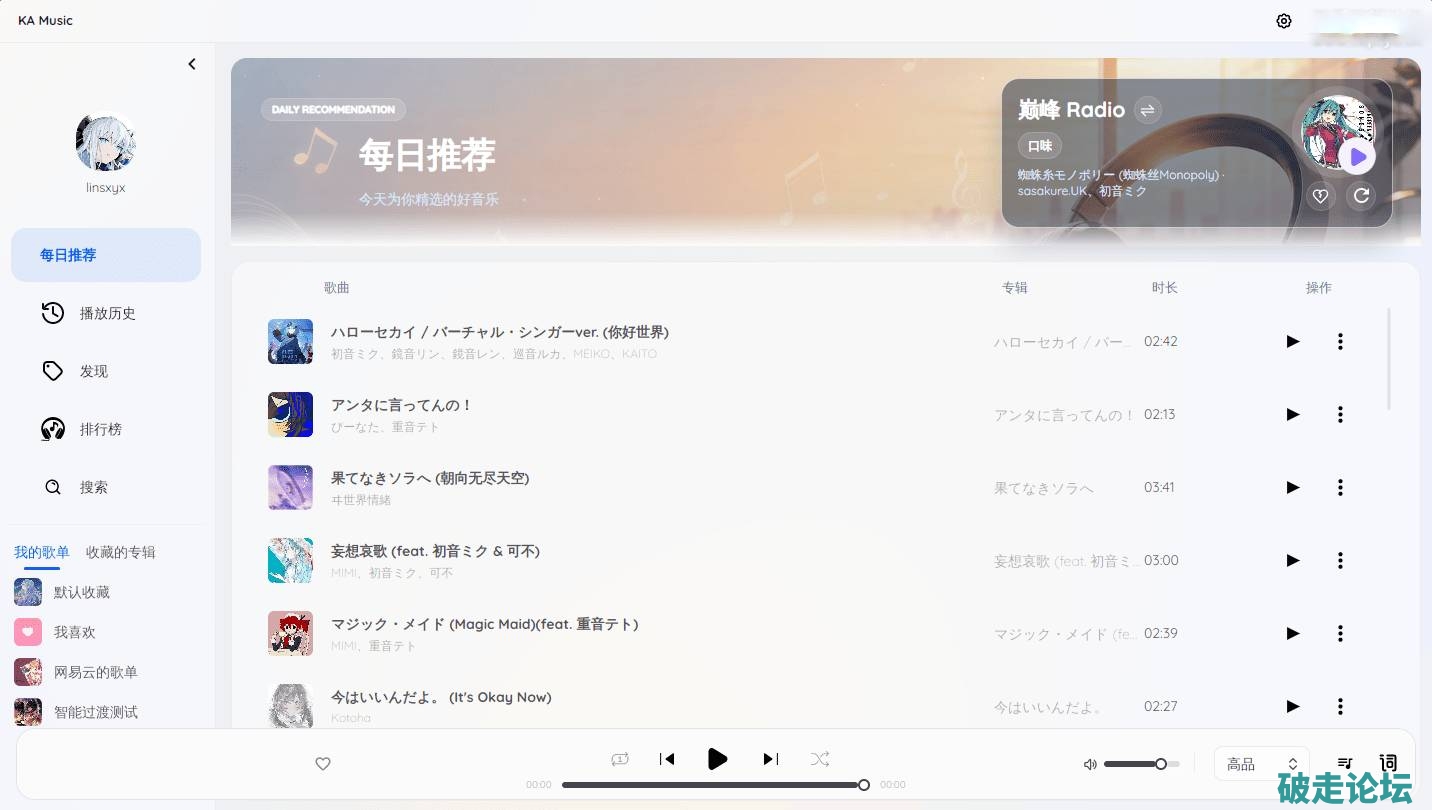
Task: Collapse the sidebar with the chevron arrow
Action: point(192,64)
